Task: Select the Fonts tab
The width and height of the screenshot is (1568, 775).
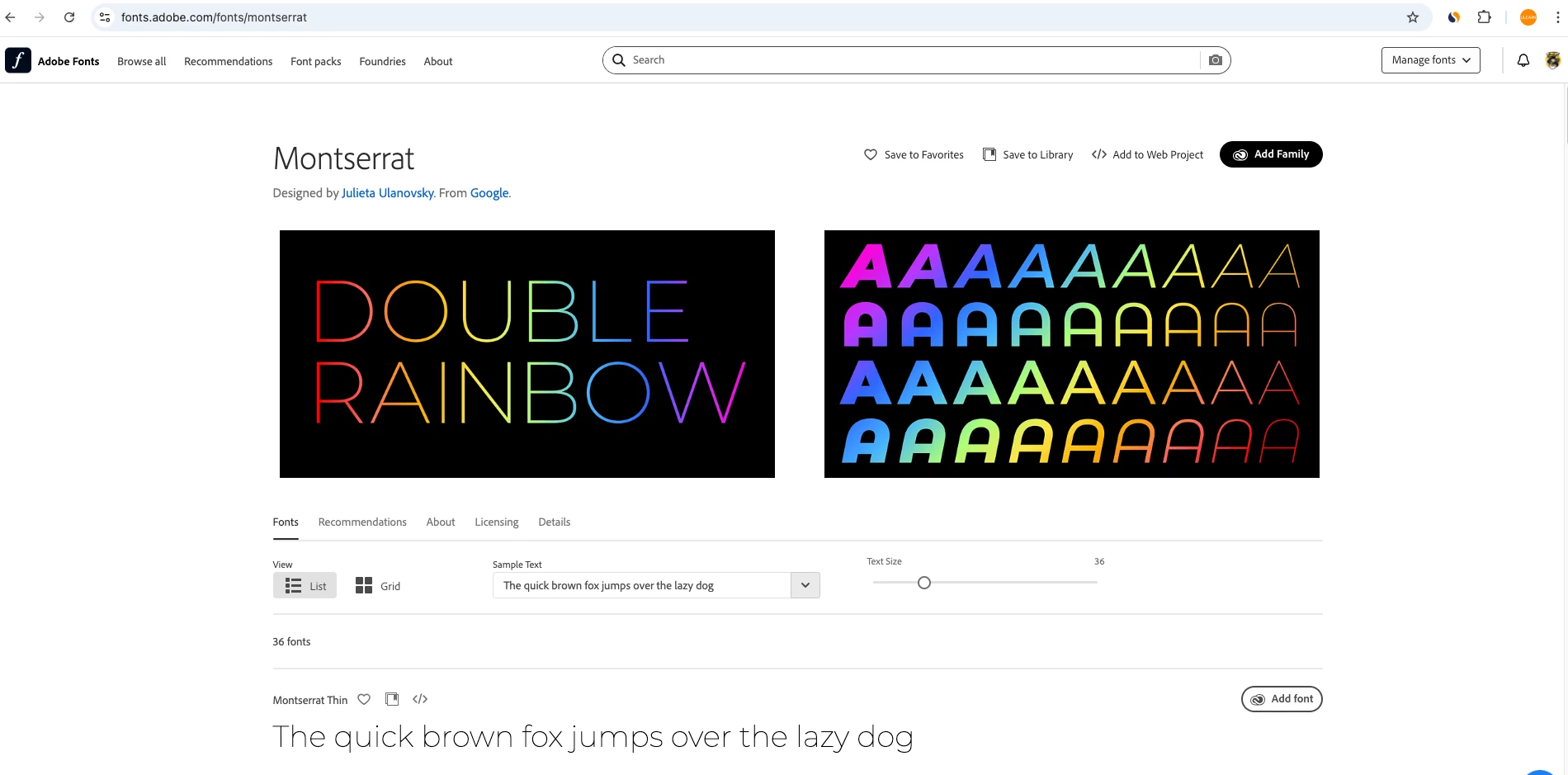Action: (286, 522)
